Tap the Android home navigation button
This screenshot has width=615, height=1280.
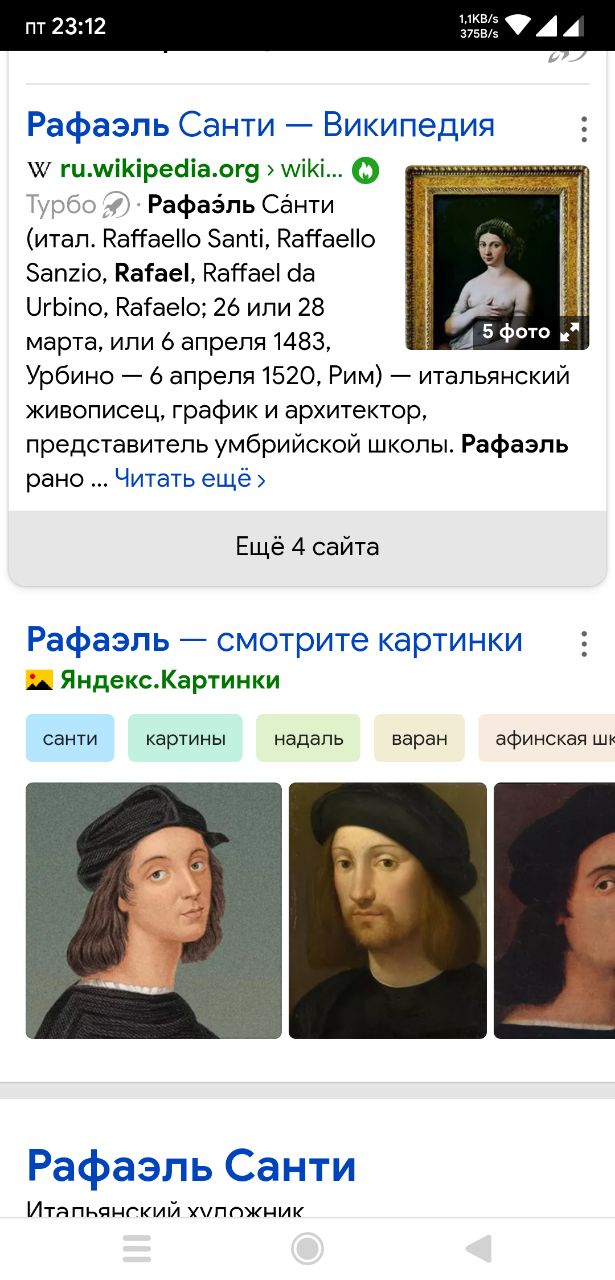pos(307,1248)
